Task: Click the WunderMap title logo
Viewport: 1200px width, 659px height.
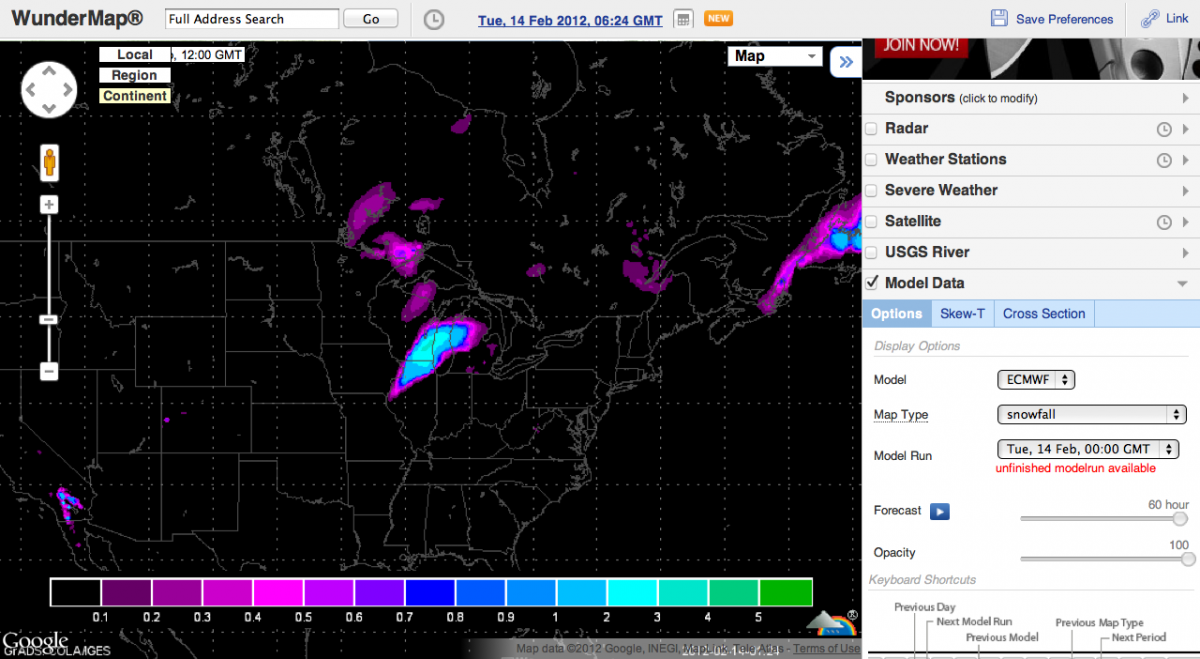Action: coord(77,19)
